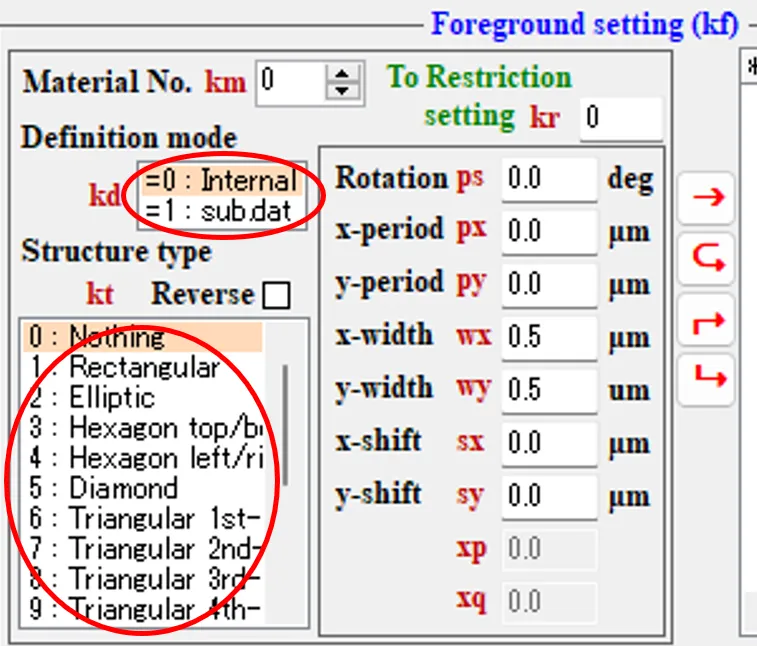Image resolution: width=757 pixels, height=646 pixels.
Task: Click the y-width wy input field
Action: tap(549, 391)
